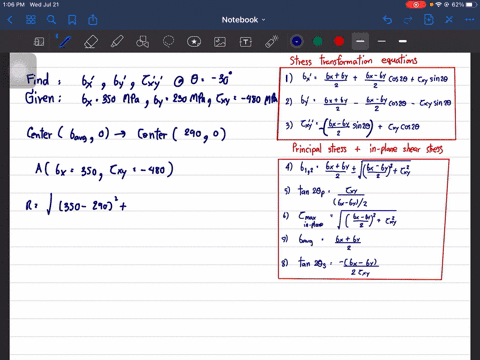Choose the red pen color
The height and width of the screenshot is (360, 480).
click(339, 41)
